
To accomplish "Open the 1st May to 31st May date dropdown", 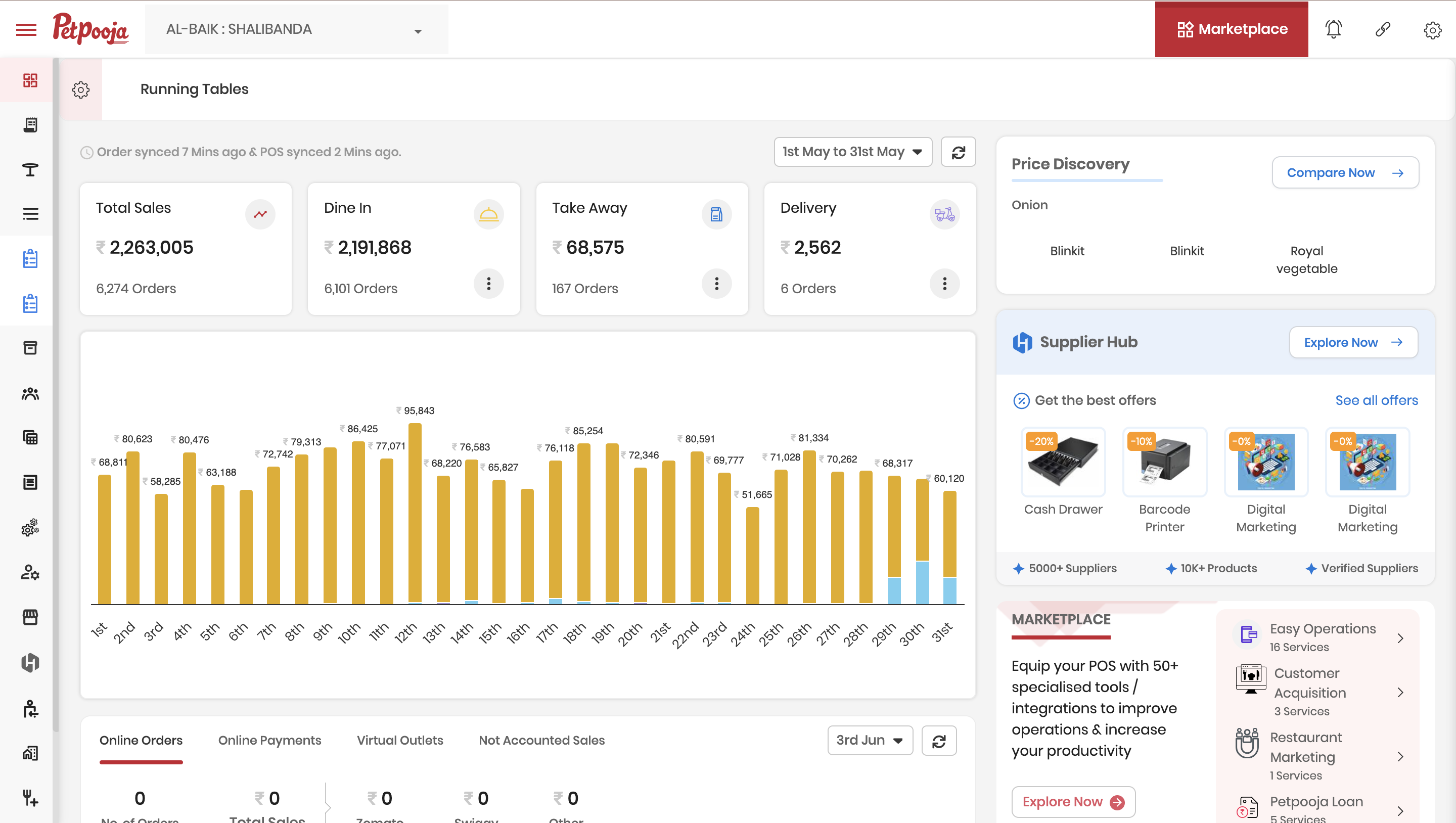I will (x=852, y=152).
